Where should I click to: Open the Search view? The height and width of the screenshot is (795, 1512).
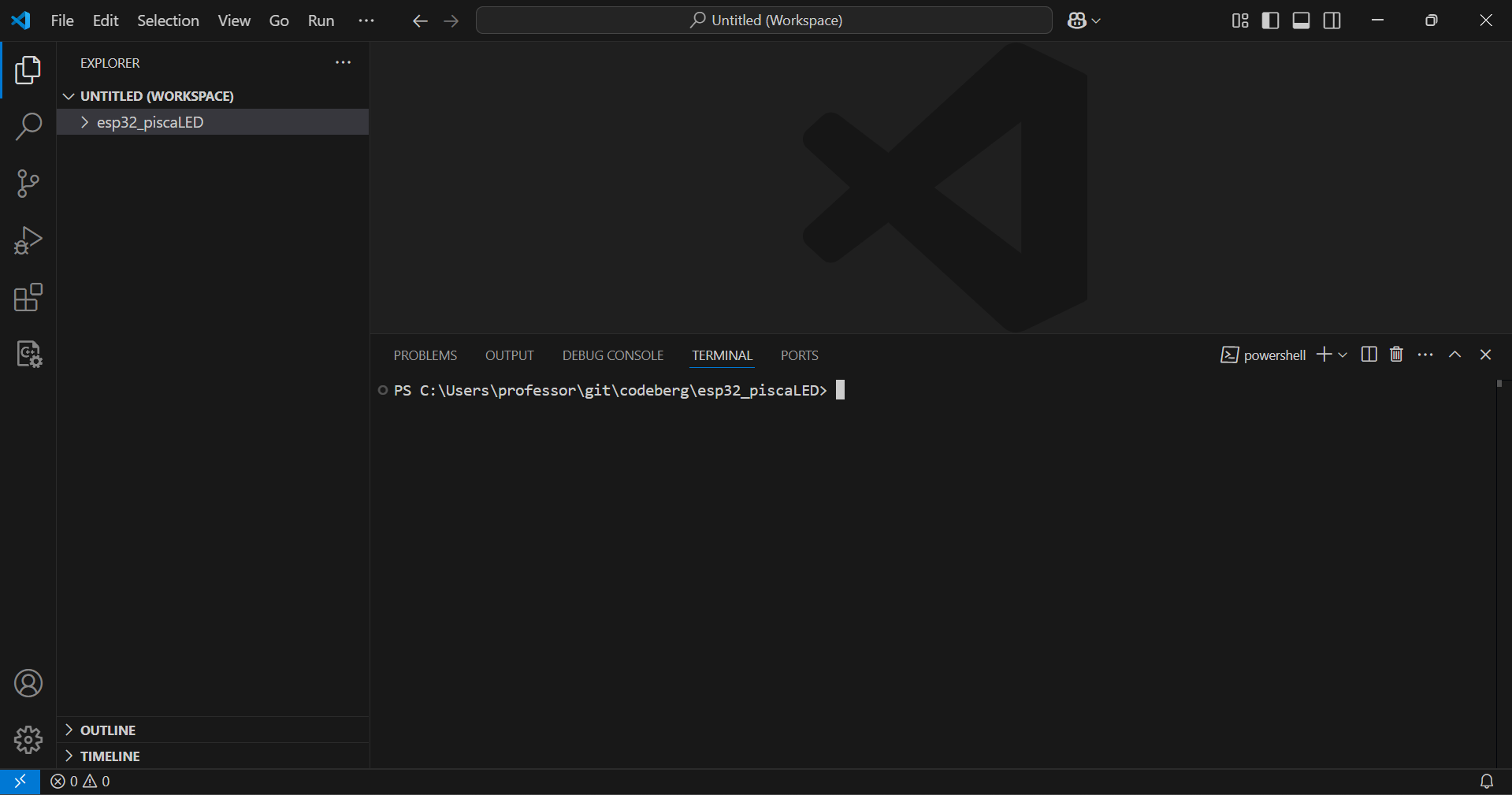(28, 127)
